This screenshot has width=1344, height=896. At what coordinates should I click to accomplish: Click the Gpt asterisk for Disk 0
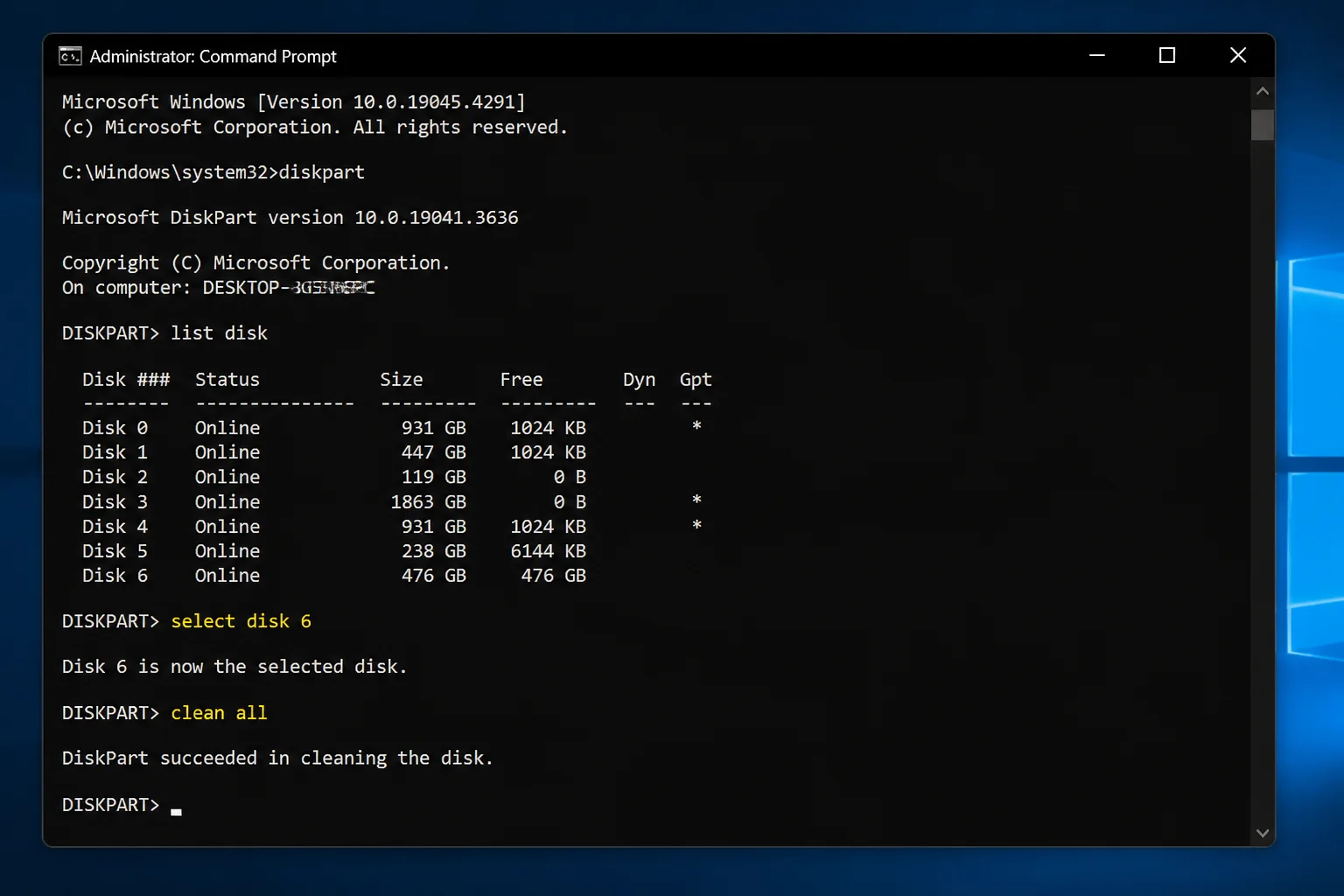pyautogui.click(x=696, y=426)
